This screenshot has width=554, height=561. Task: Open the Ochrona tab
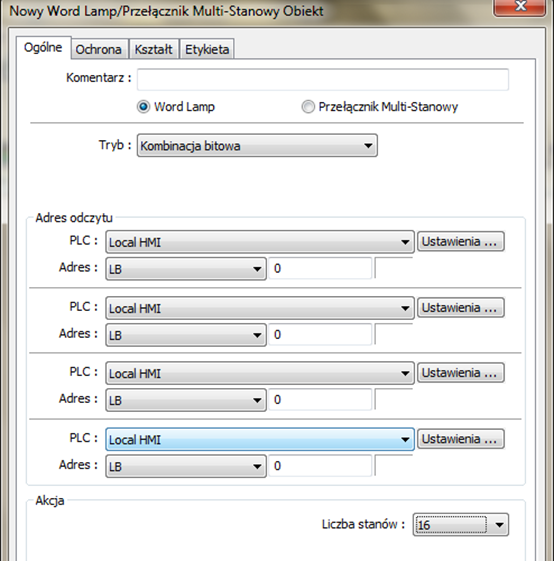click(x=98, y=49)
